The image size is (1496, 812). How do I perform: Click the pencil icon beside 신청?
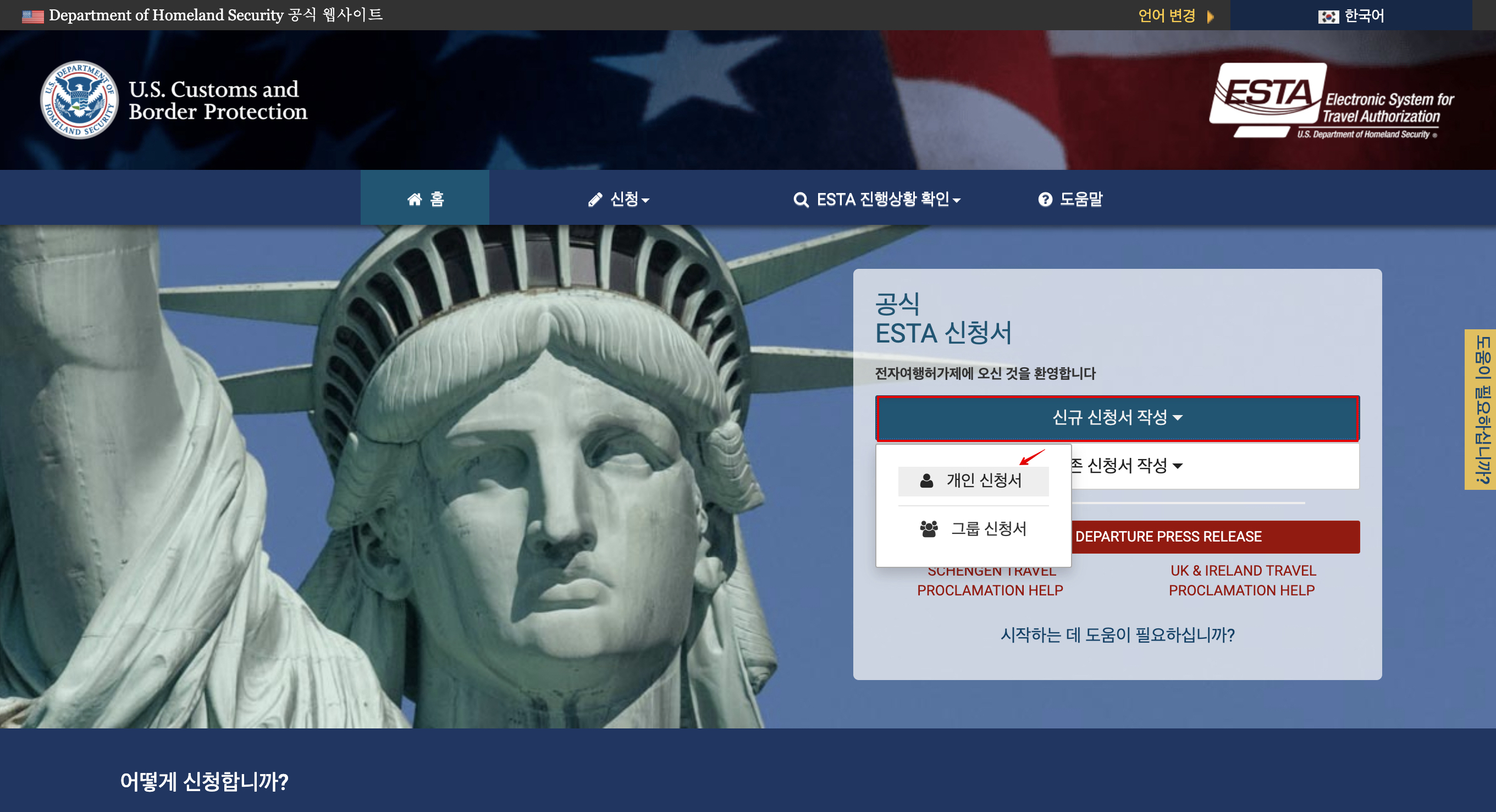point(595,199)
